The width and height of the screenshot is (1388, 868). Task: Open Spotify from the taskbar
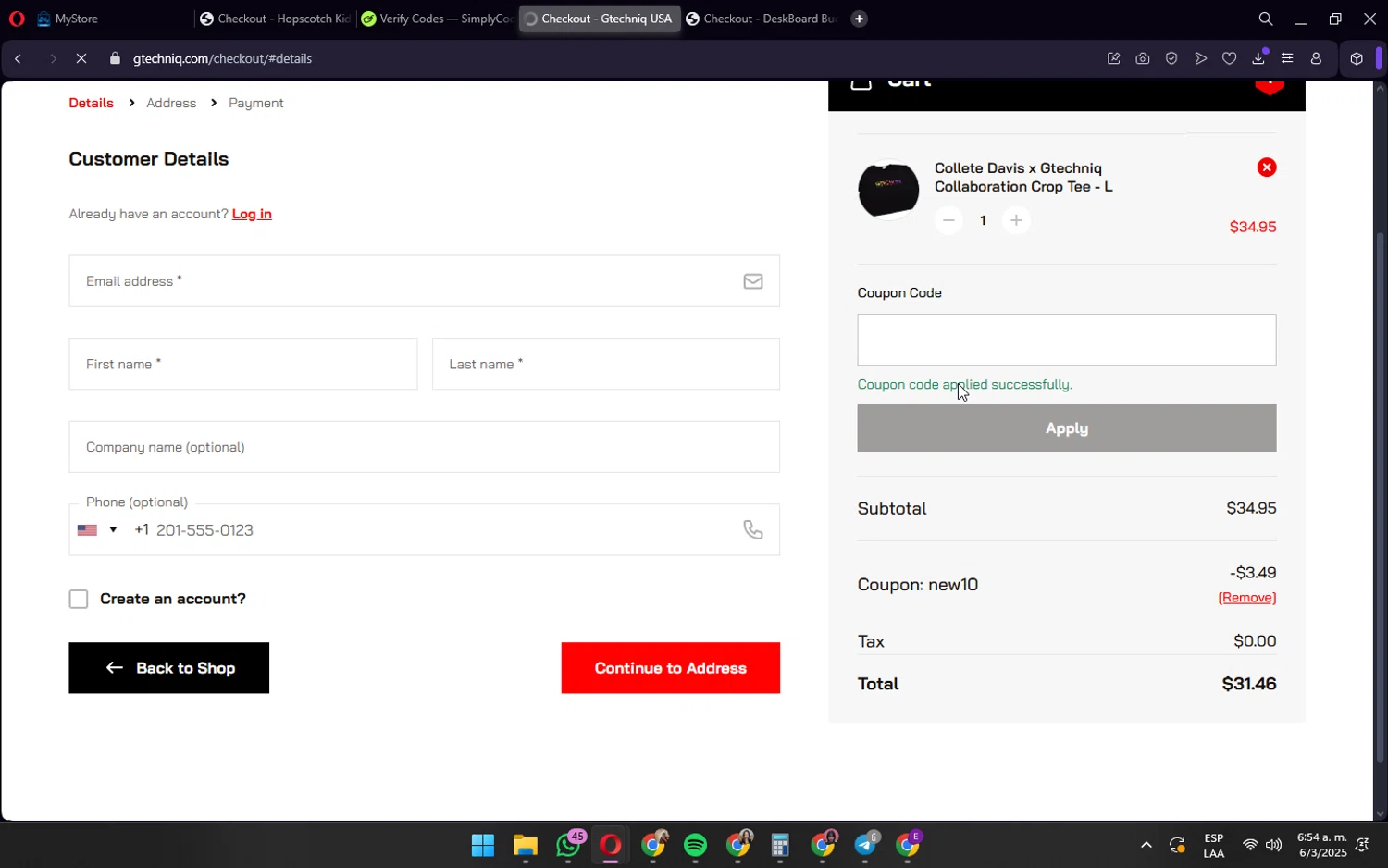[695, 845]
